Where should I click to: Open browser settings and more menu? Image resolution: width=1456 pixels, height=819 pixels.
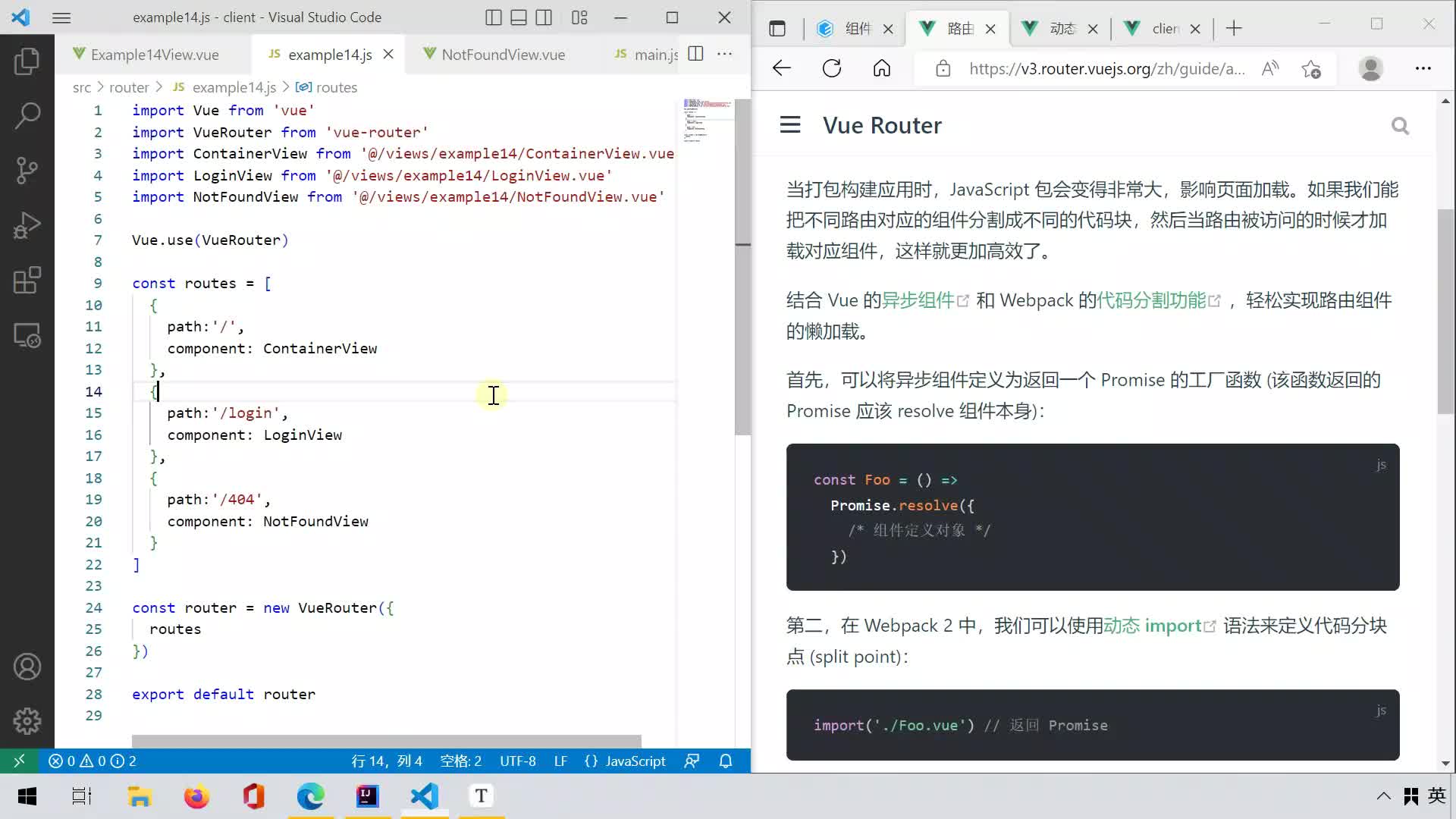pos(1423,68)
